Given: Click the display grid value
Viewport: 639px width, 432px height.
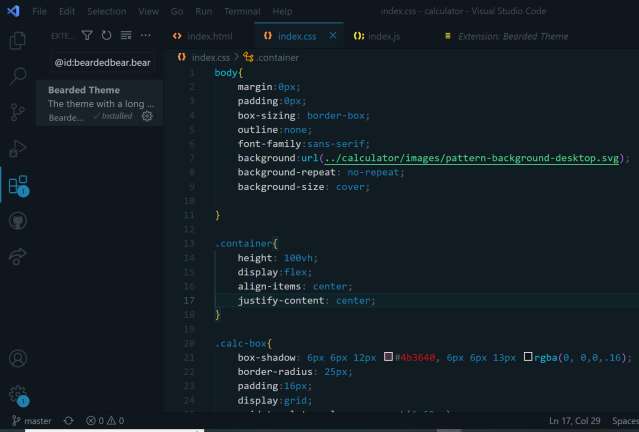Looking at the screenshot, I should tap(295, 400).
